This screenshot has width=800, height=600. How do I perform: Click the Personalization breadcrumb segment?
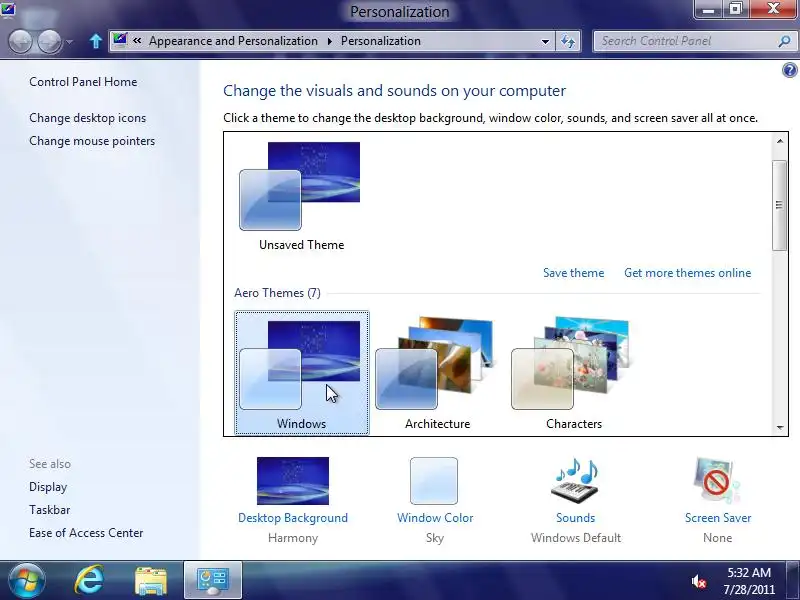(381, 41)
